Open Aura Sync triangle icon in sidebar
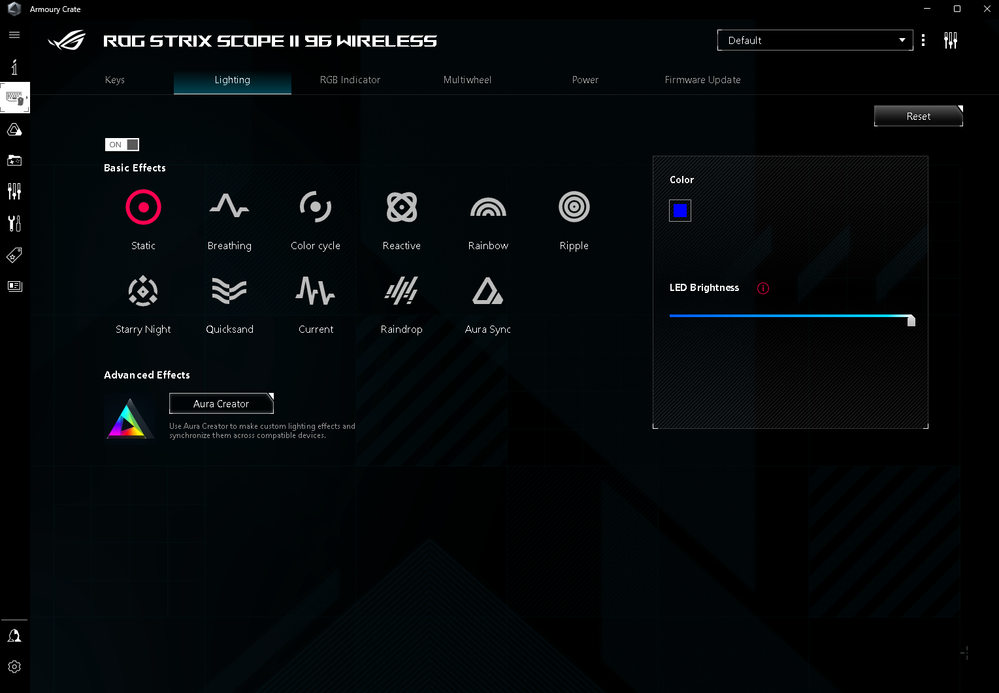 14,130
